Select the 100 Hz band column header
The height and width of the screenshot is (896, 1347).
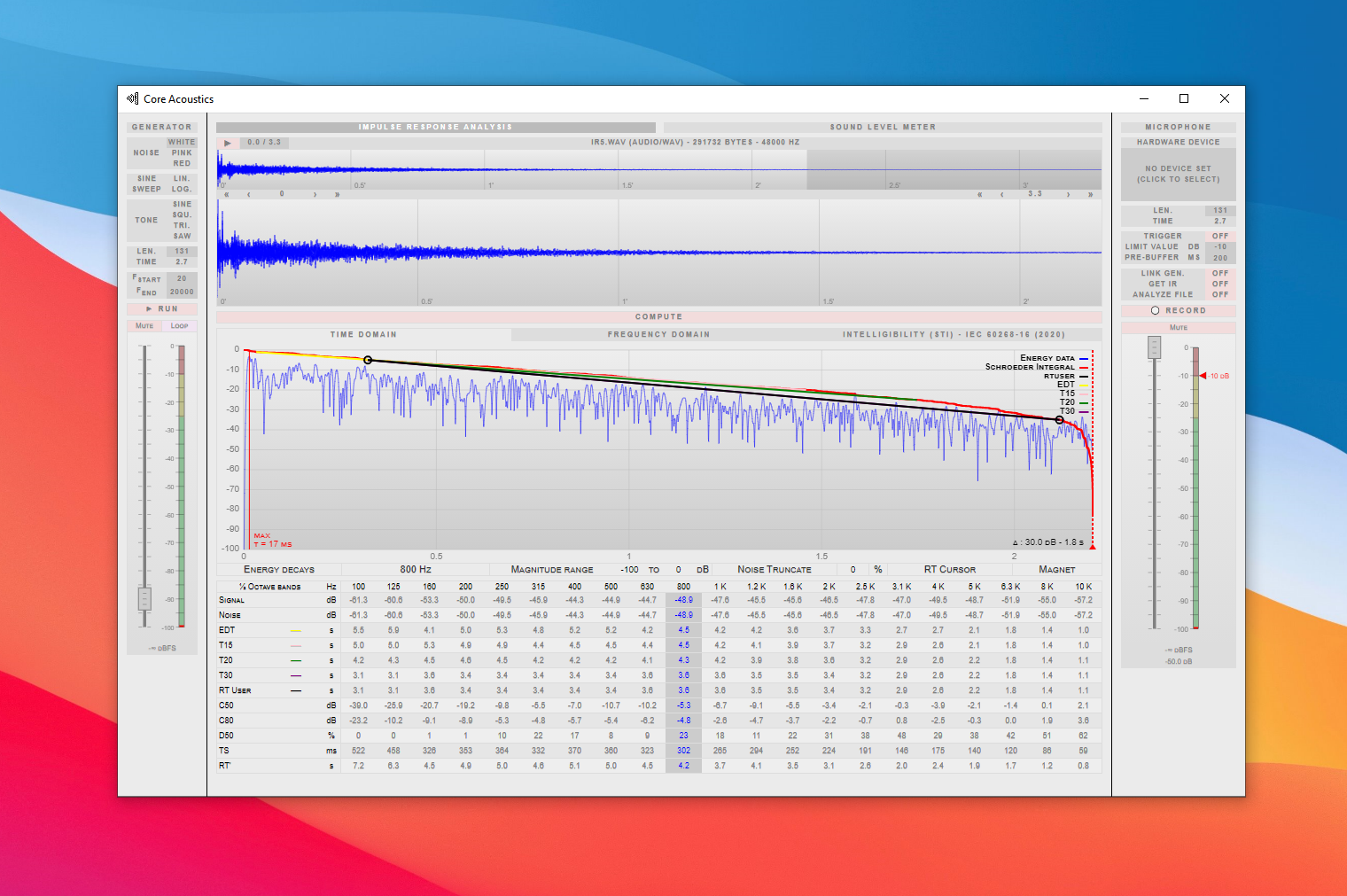[x=358, y=587]
